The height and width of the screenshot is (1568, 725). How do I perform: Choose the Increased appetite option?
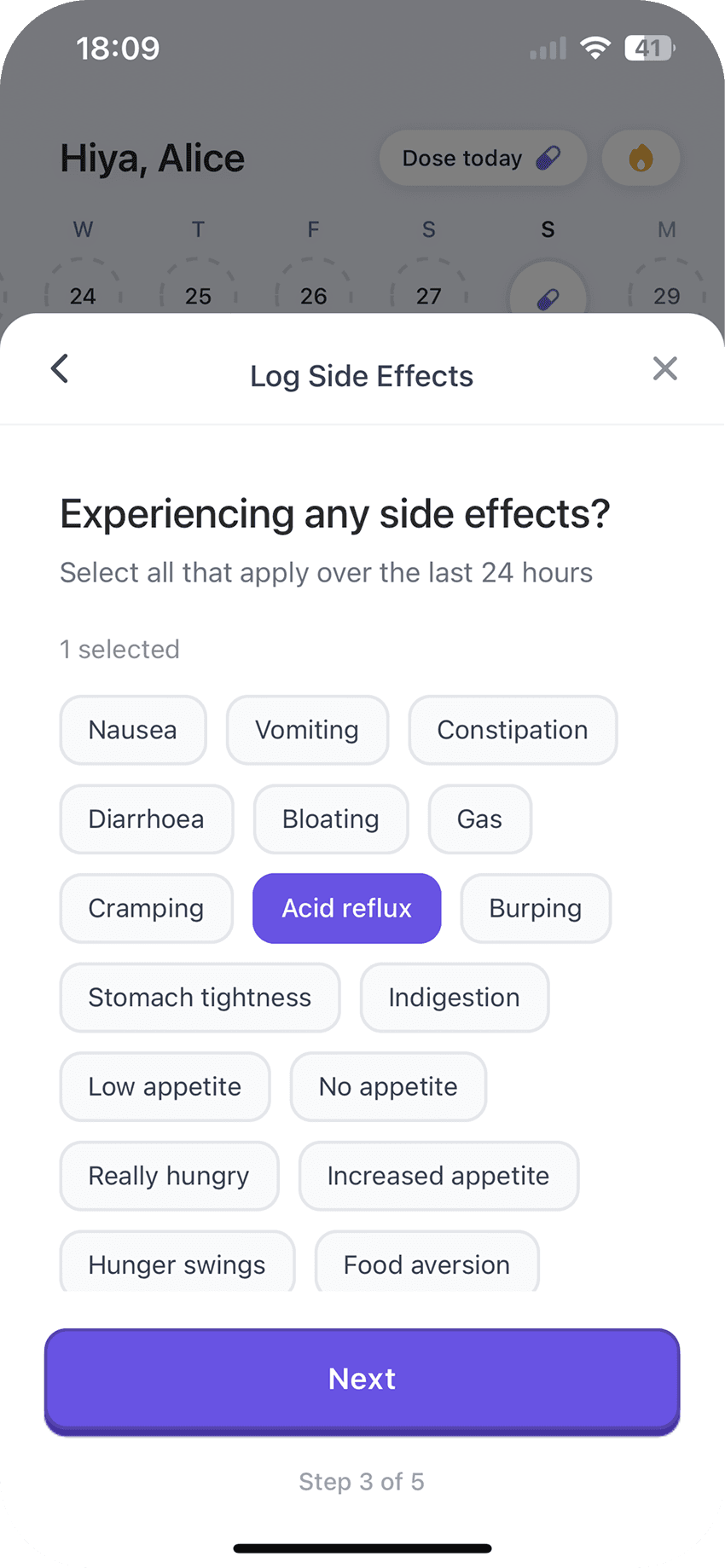[x=438, y=1176]
